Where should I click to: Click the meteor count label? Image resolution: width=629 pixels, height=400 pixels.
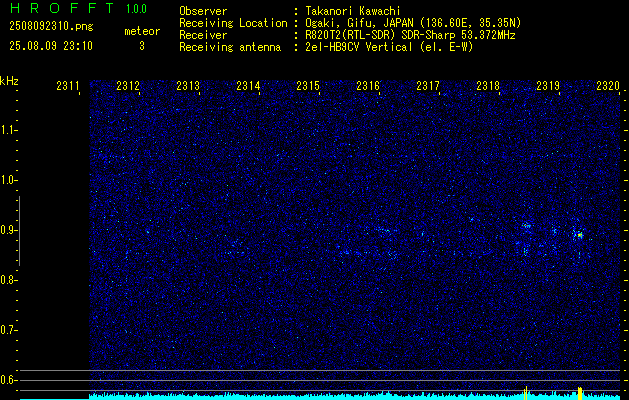tap(142, 31)
